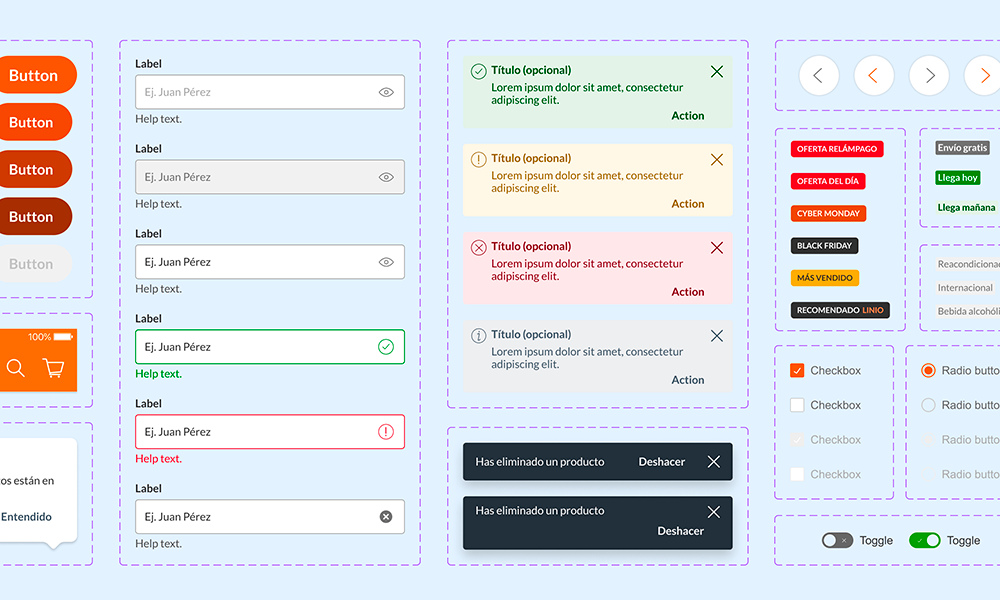The image size is (1000, 600).
Task: Enable the gray Toggle switch
Action: point(837,540)
